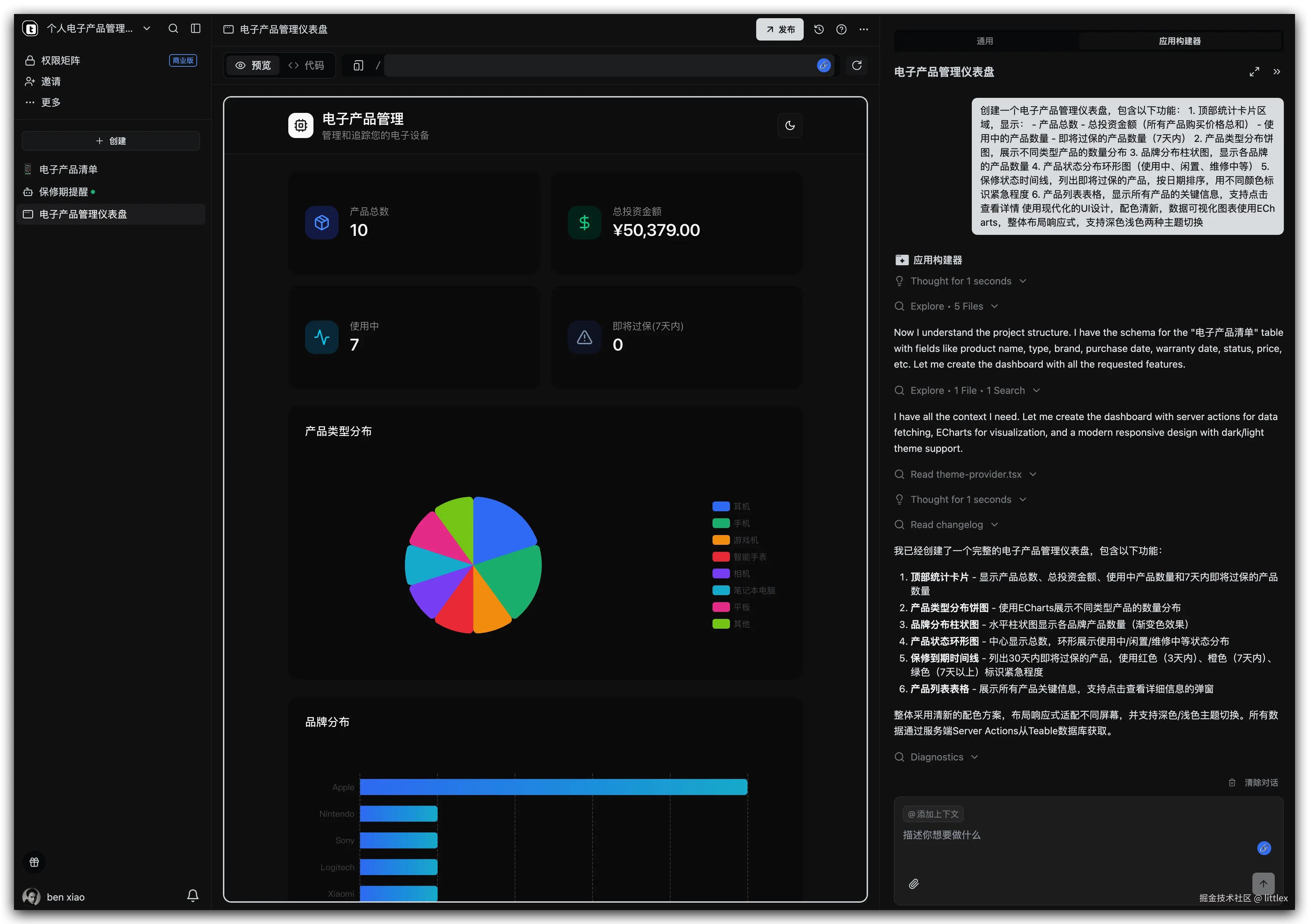Click the blue 耳机 legend swatch
1309x924 pixels.
[x=721, y=506]
